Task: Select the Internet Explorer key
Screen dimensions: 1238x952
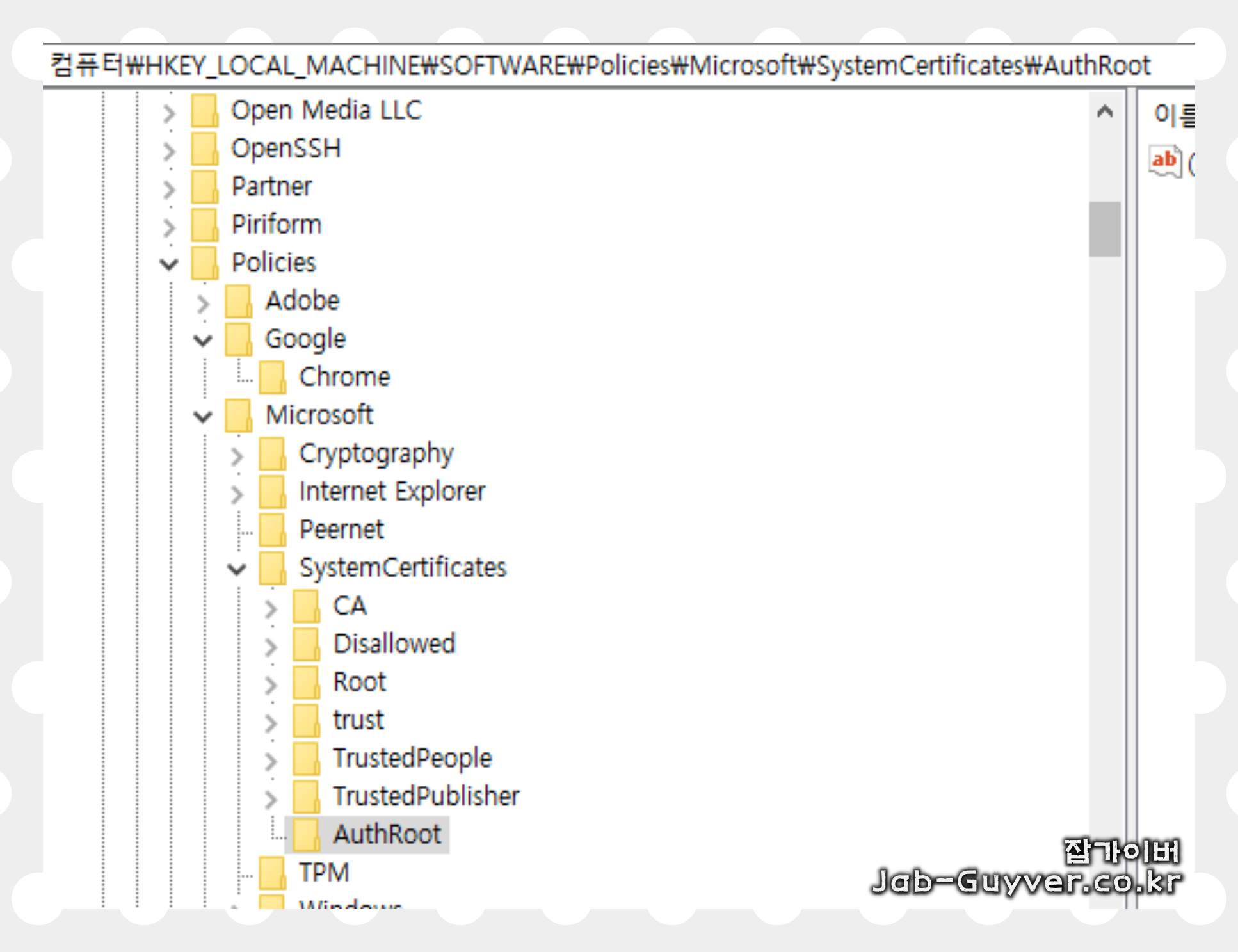Action: pos(392,492)
